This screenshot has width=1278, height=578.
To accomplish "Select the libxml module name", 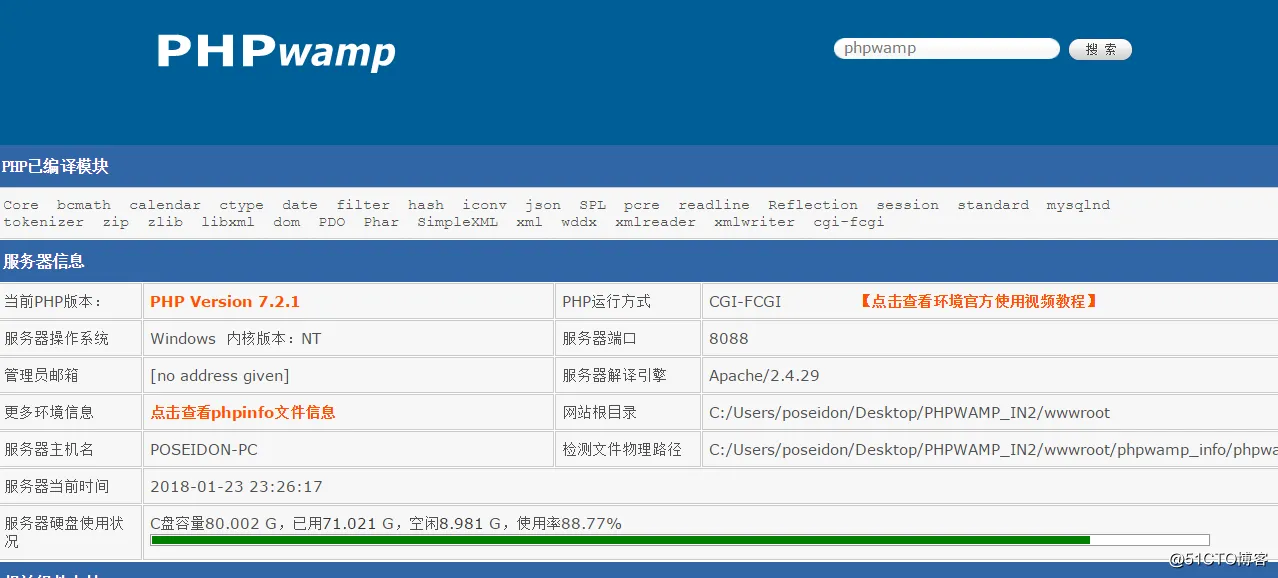I will point(228,222).
